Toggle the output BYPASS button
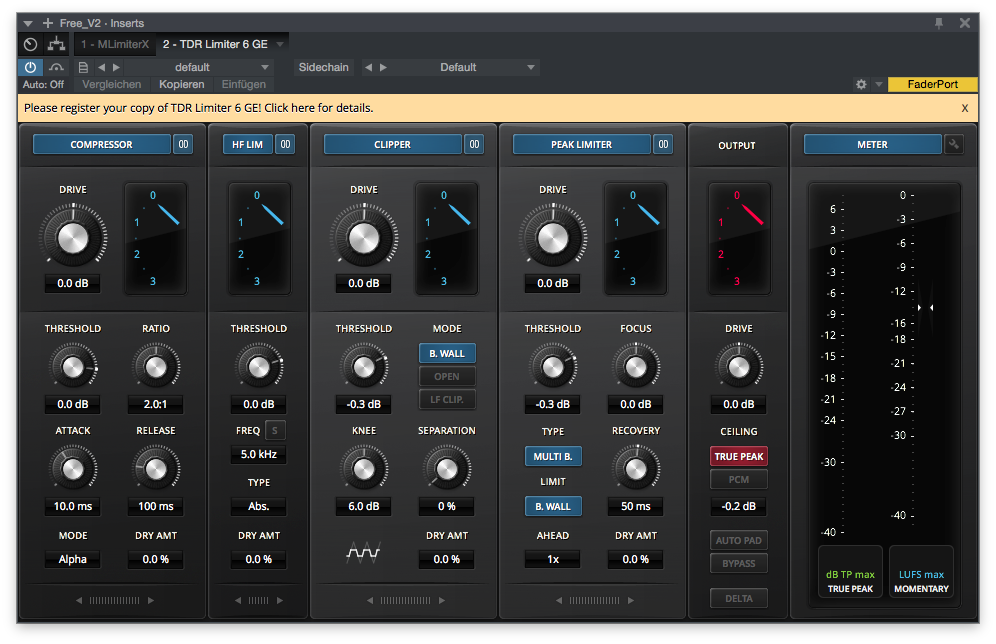Screen dimensions: 996x644 [739, 563]
